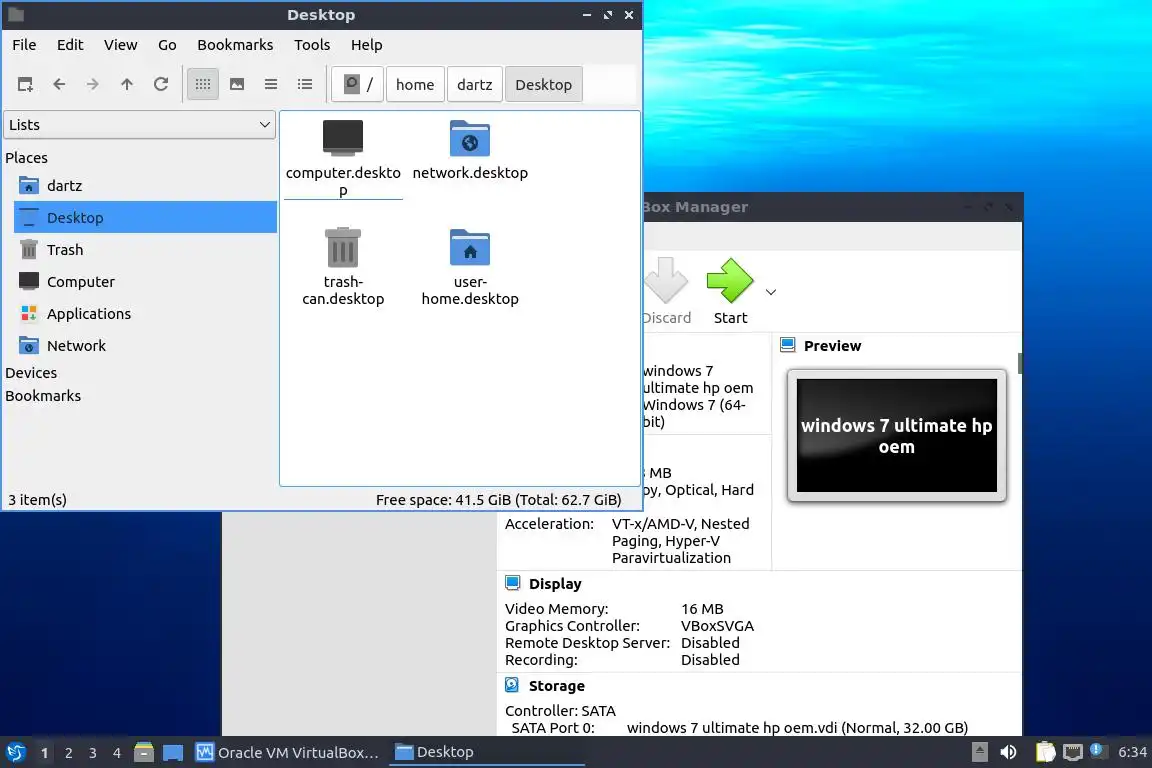
Task: Open the Display section header
Action: [555, 584]
